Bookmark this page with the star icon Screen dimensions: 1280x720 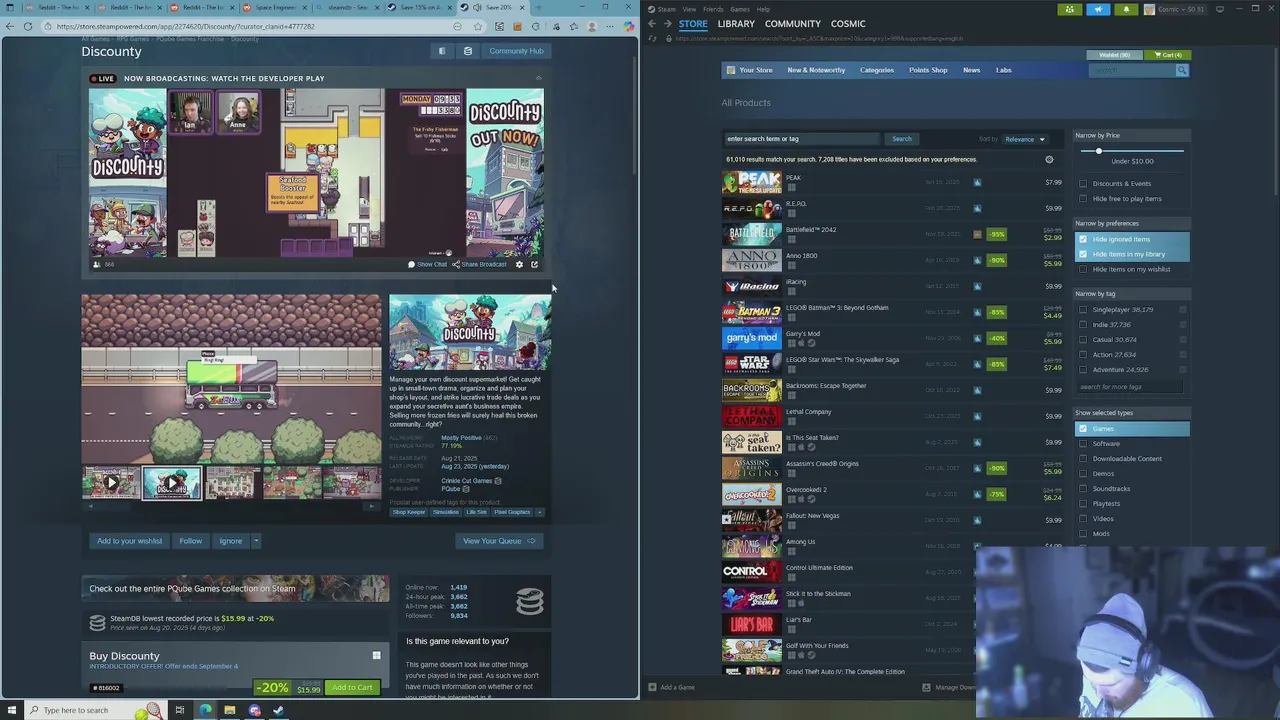click(x=478, y=26)
